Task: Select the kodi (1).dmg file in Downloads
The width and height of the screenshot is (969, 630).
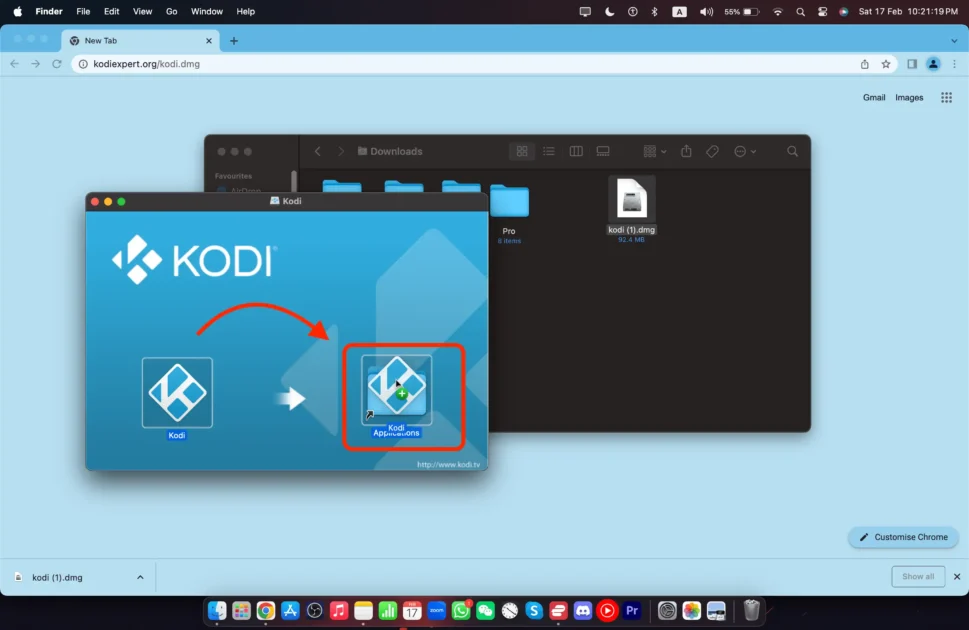Action: 631,200
